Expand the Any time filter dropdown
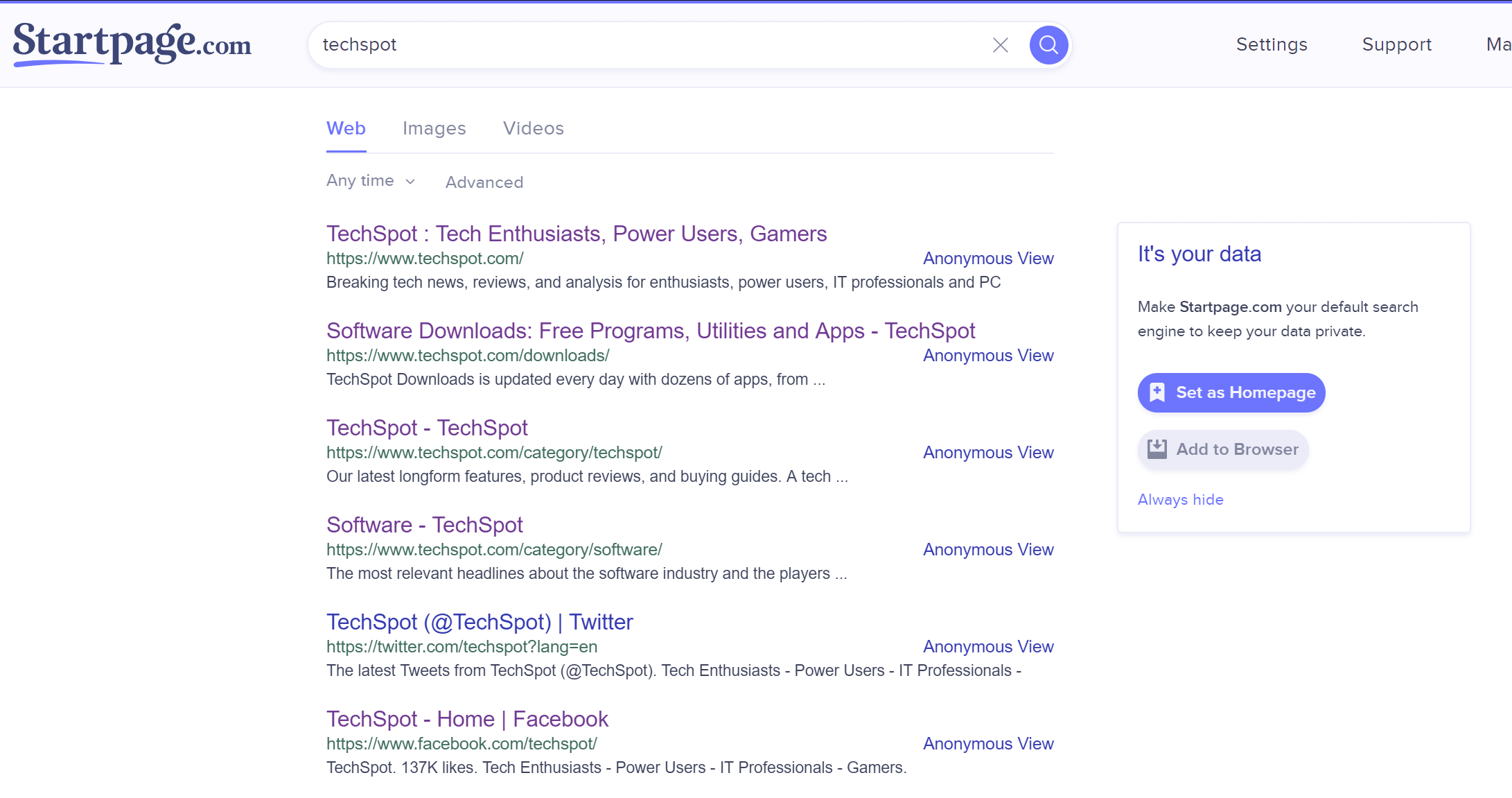 [371, 181]
